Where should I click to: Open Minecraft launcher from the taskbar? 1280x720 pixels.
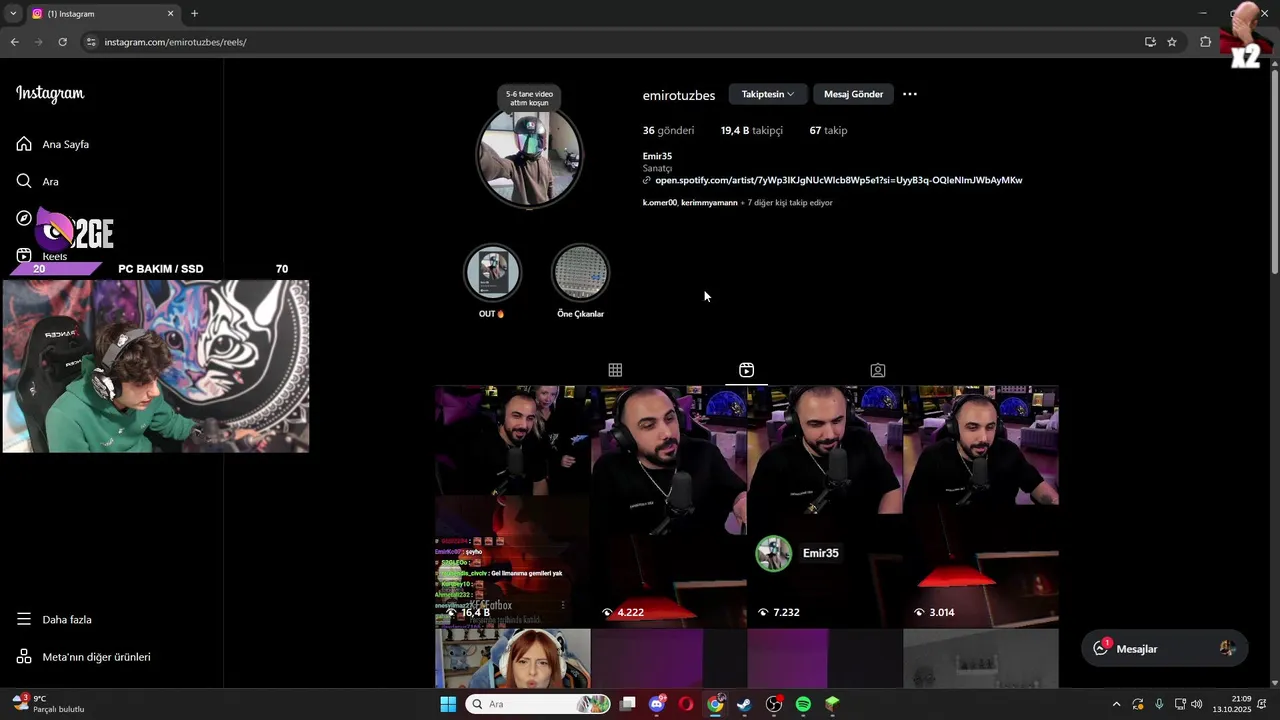tap(832, 704)
